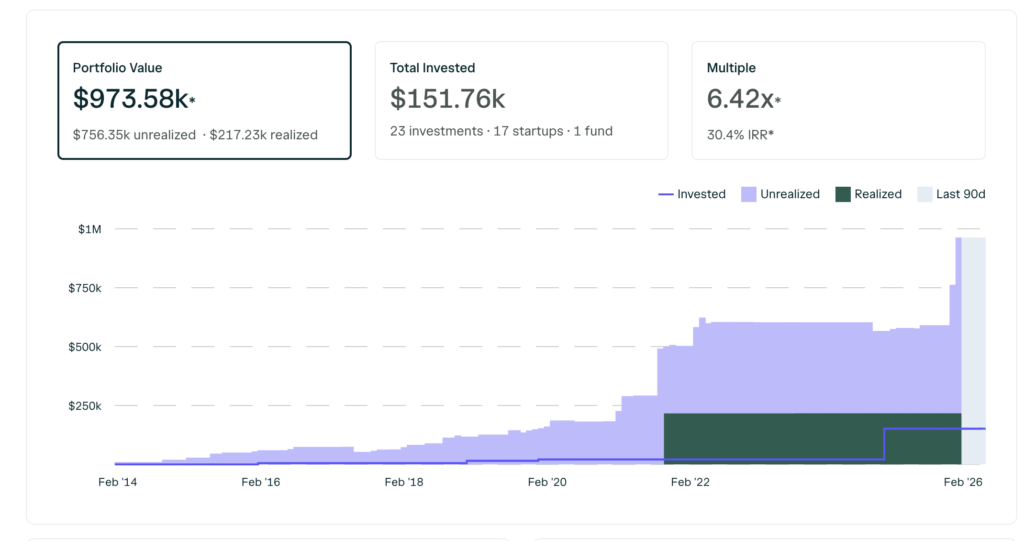The height and width of the screenshot is (541, 1024).
Task: Click the dark green Realized chart area
Action: coord(812,438)
